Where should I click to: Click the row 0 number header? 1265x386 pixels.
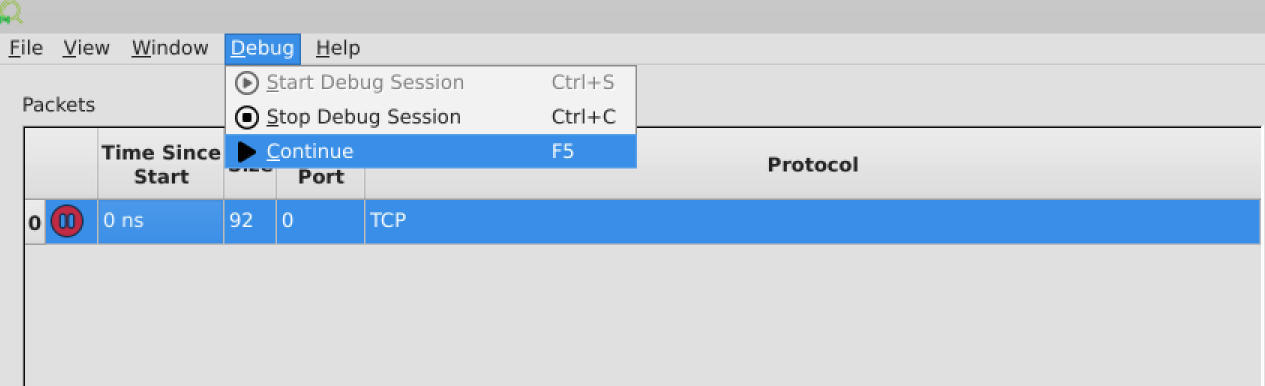[35, 222]
